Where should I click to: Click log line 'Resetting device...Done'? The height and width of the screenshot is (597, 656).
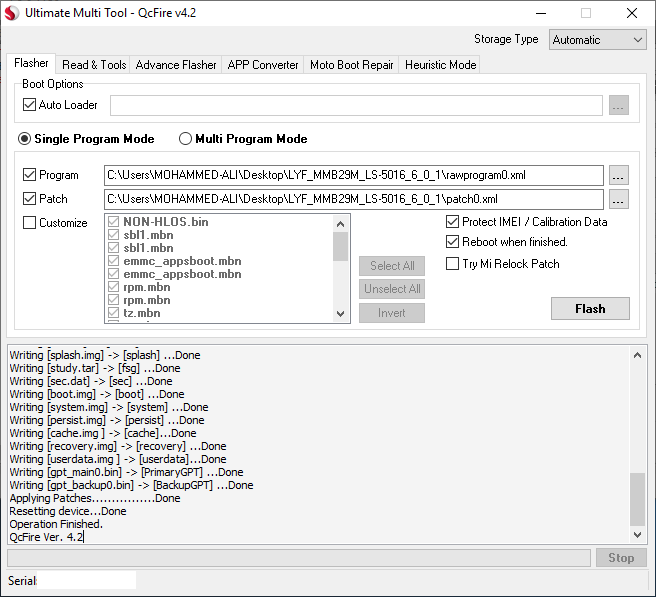point(68,511)
